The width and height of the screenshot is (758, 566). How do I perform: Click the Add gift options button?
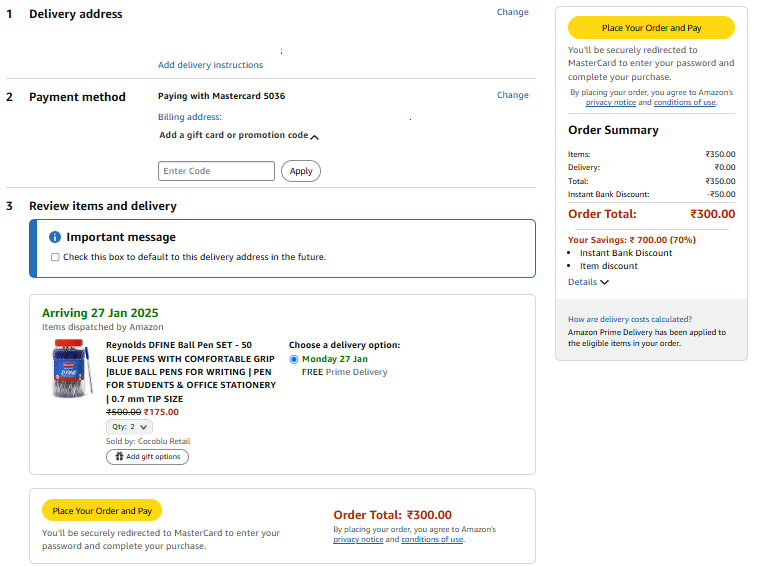[147, 457]
